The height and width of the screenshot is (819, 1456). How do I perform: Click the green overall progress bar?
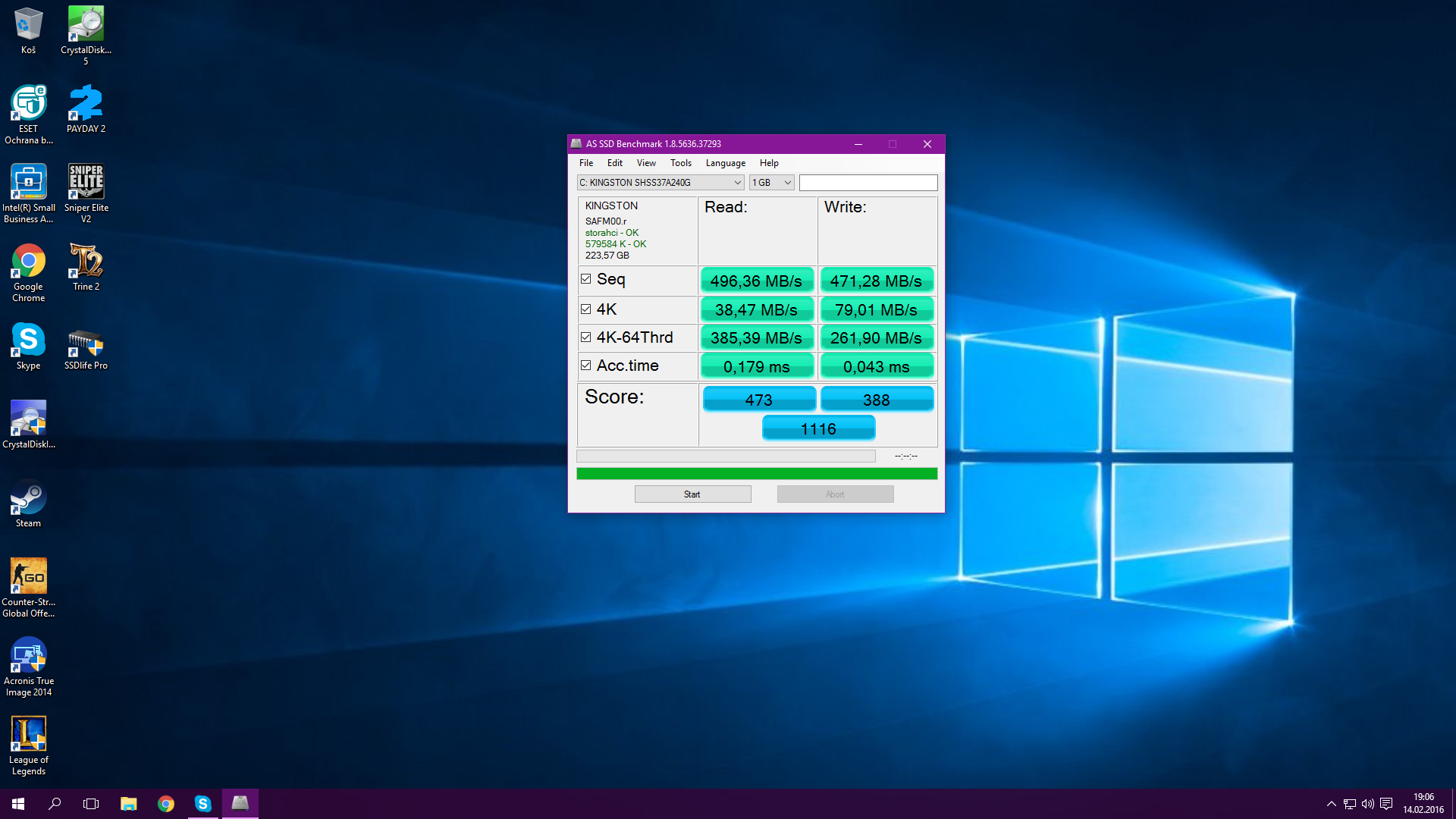757,473
